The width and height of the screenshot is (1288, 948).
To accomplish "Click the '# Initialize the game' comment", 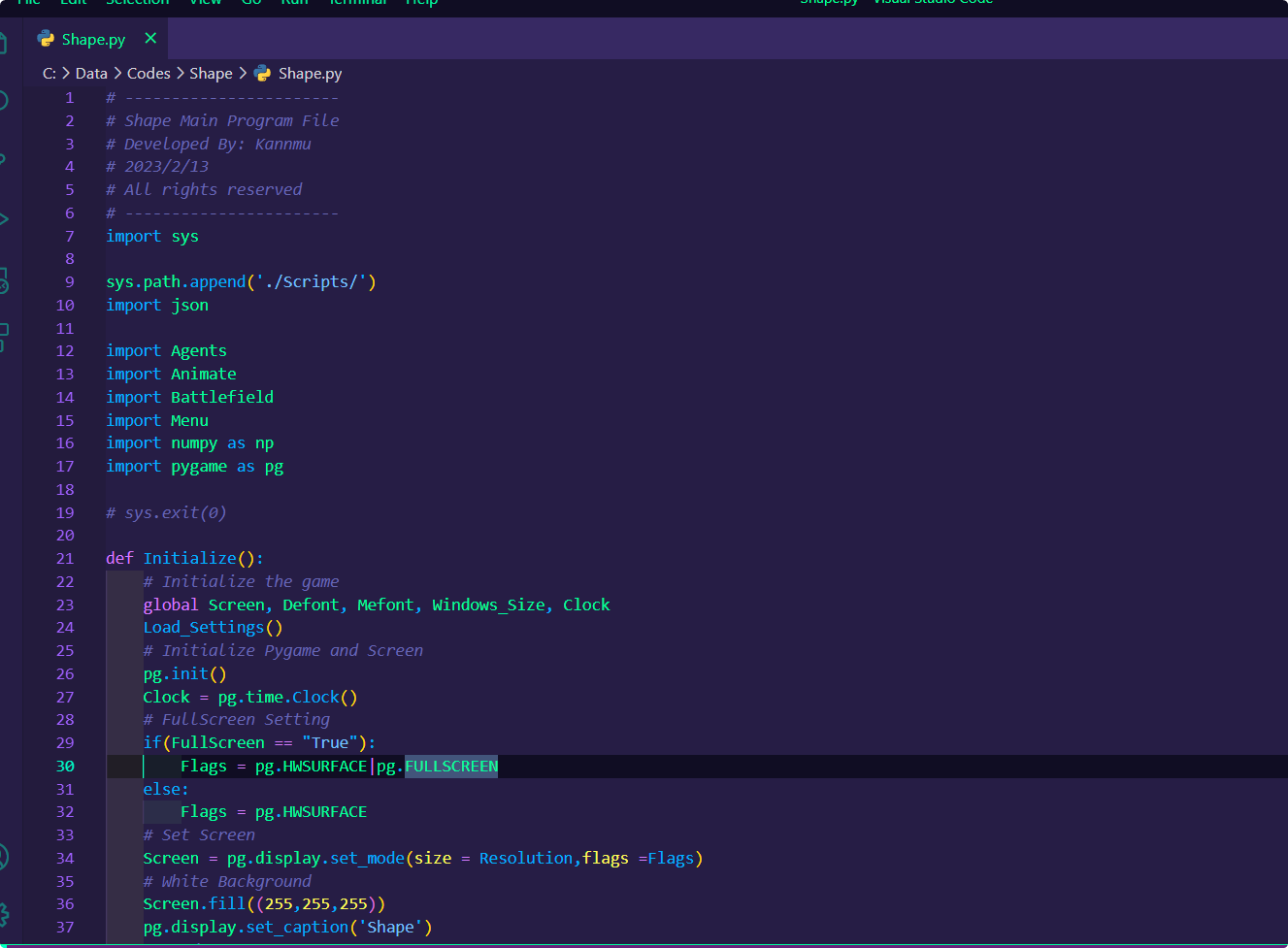I will (241, 582).
